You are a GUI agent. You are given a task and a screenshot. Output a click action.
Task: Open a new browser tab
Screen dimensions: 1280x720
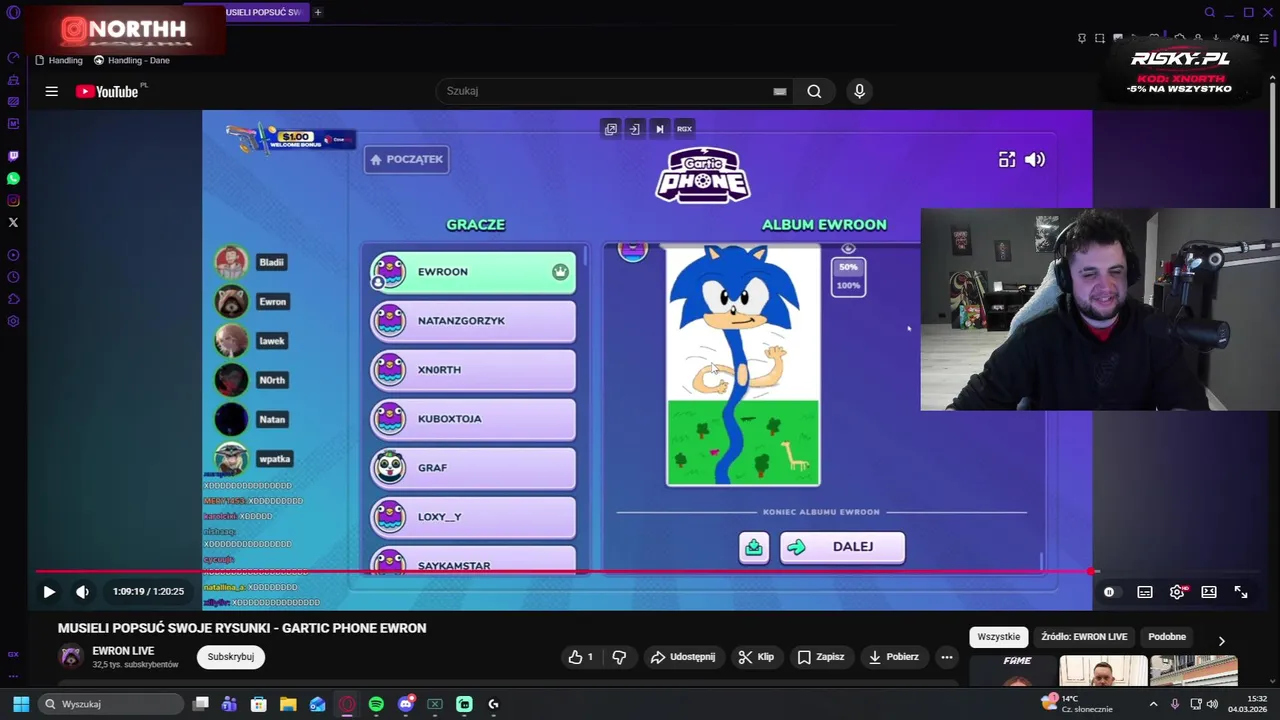click(x=318, y=12)
